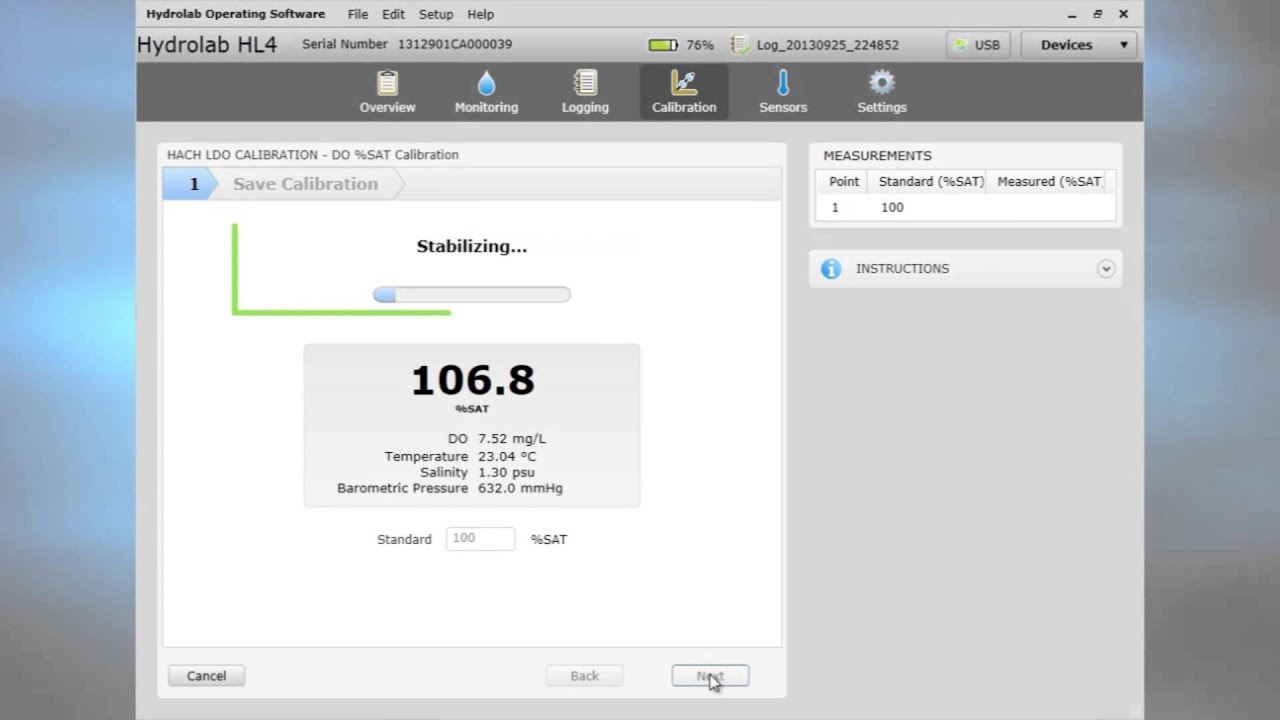
Task: Click the Point column header
Action: (844, 182)
